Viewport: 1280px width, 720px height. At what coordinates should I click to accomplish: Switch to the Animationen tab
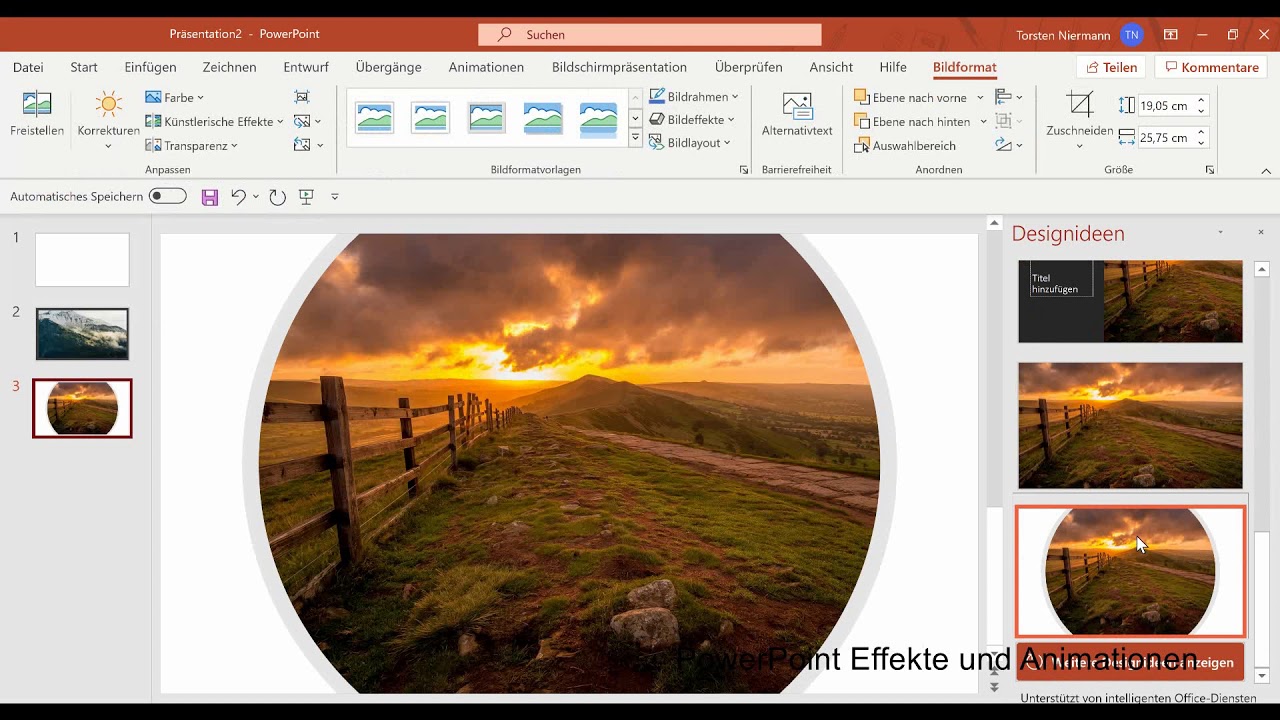tap(486, 67)
